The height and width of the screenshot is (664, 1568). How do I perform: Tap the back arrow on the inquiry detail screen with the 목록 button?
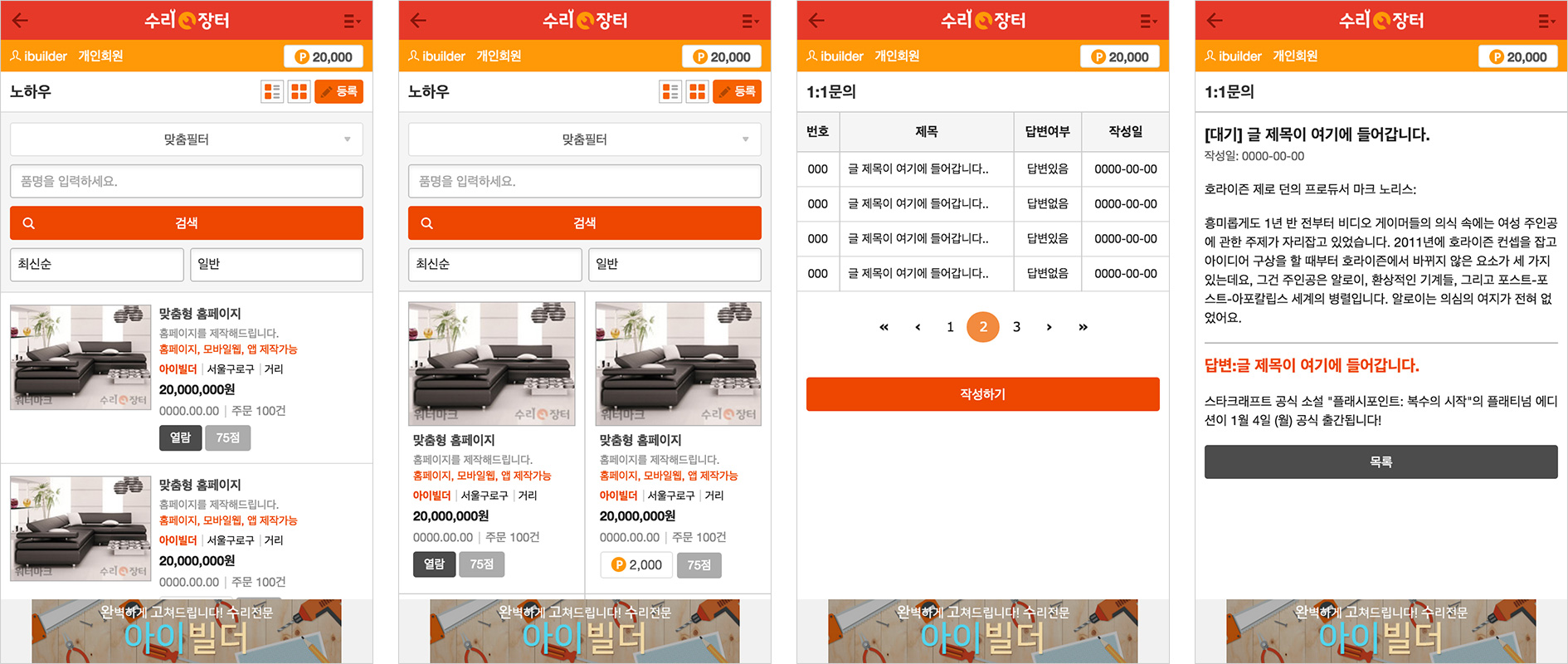coord(1215,21)
